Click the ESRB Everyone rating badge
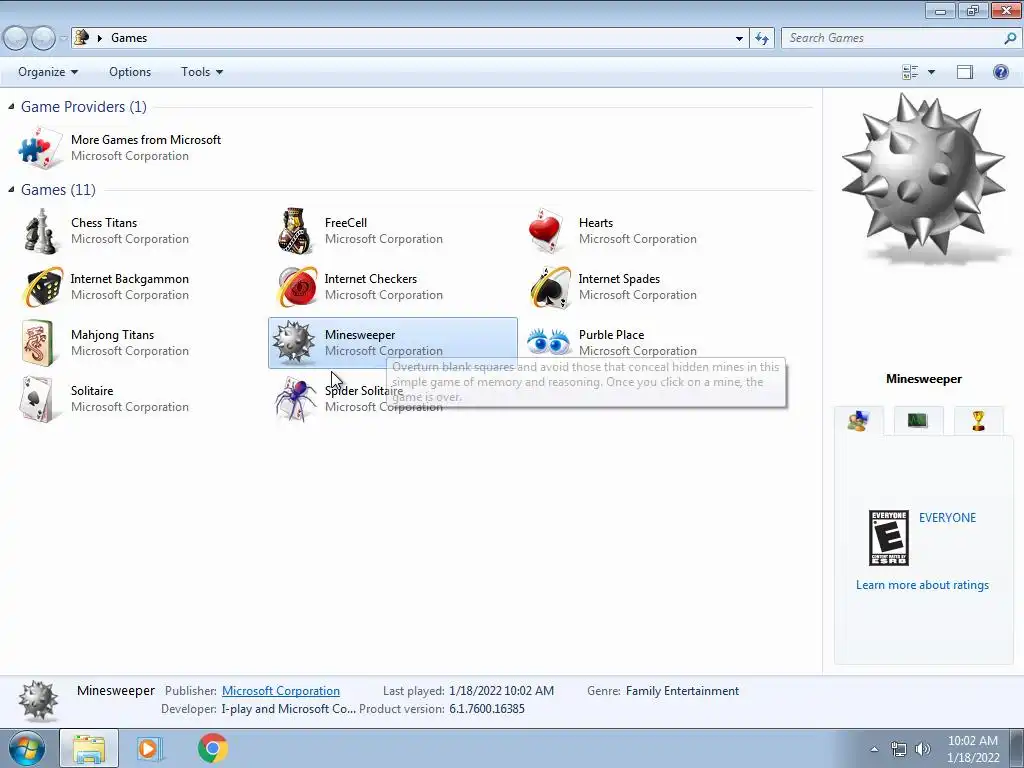1024x768 pixels. point(888,538)
